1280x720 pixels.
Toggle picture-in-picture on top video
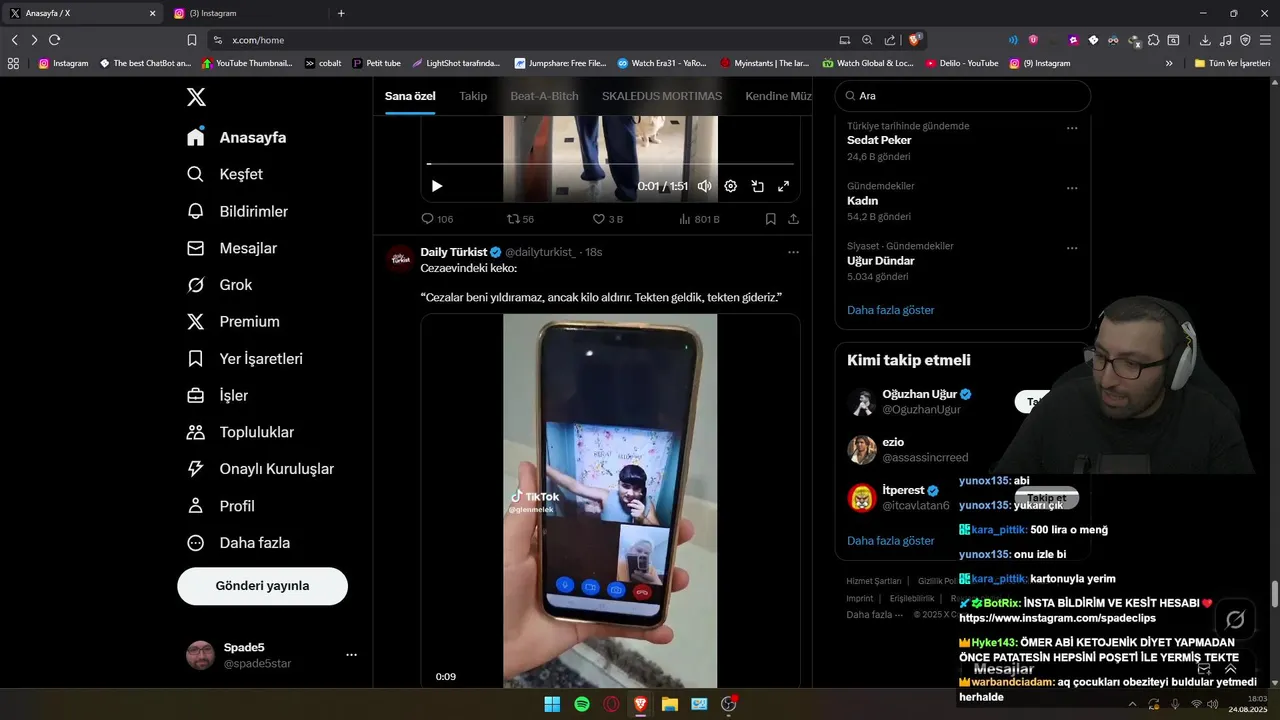click(x=758, y=186)
